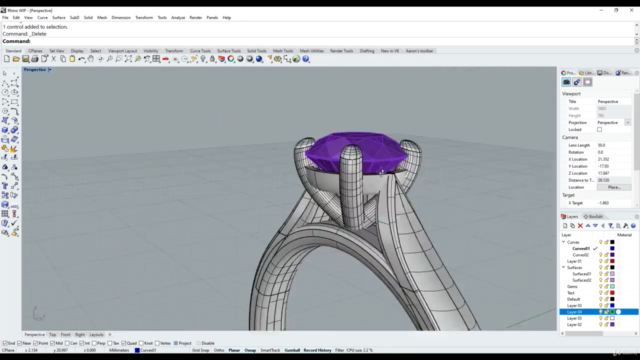640x360 pixels.
Task: Save the model with floppy icon
Action: click(25, 59)
